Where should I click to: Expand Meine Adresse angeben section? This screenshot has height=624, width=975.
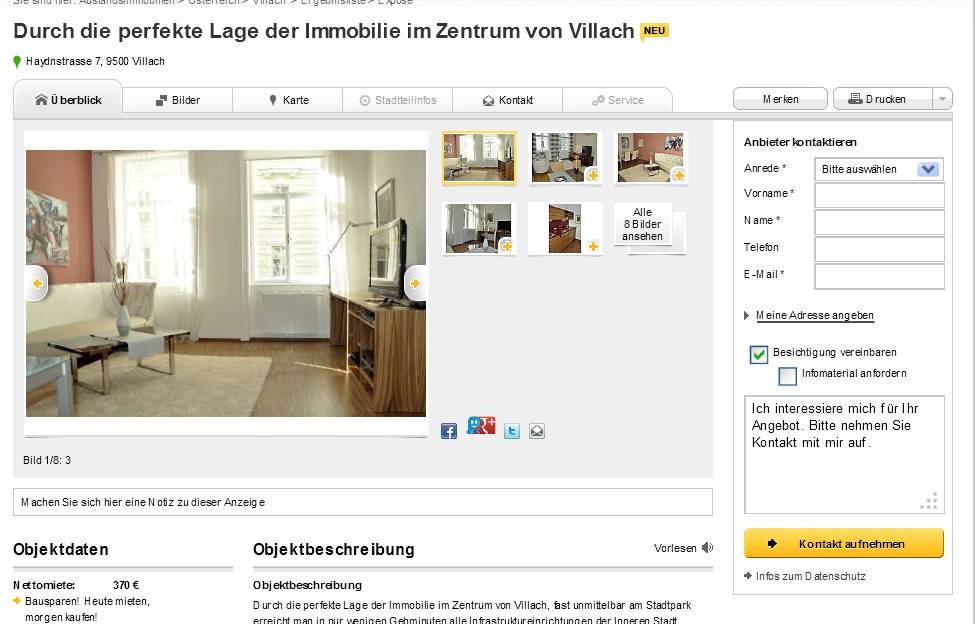[x=815, y=315]
